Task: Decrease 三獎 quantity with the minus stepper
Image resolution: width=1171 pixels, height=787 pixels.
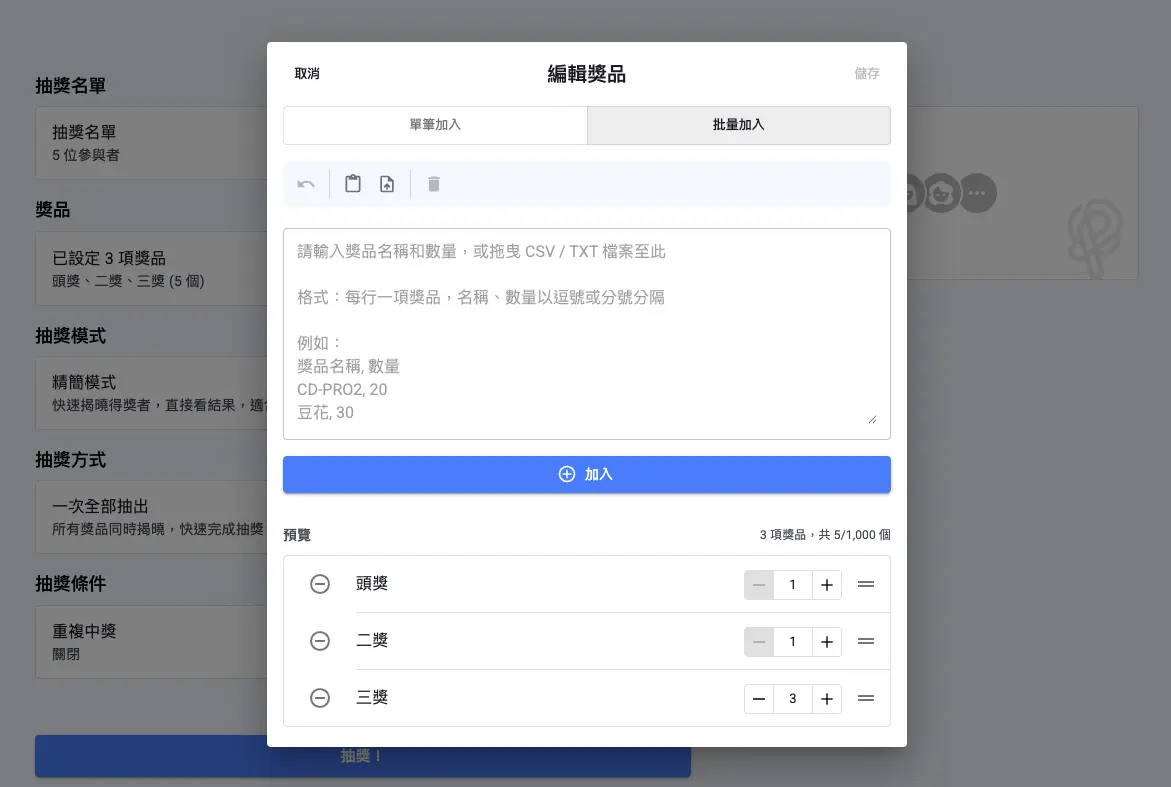Action: pos(759,698)
